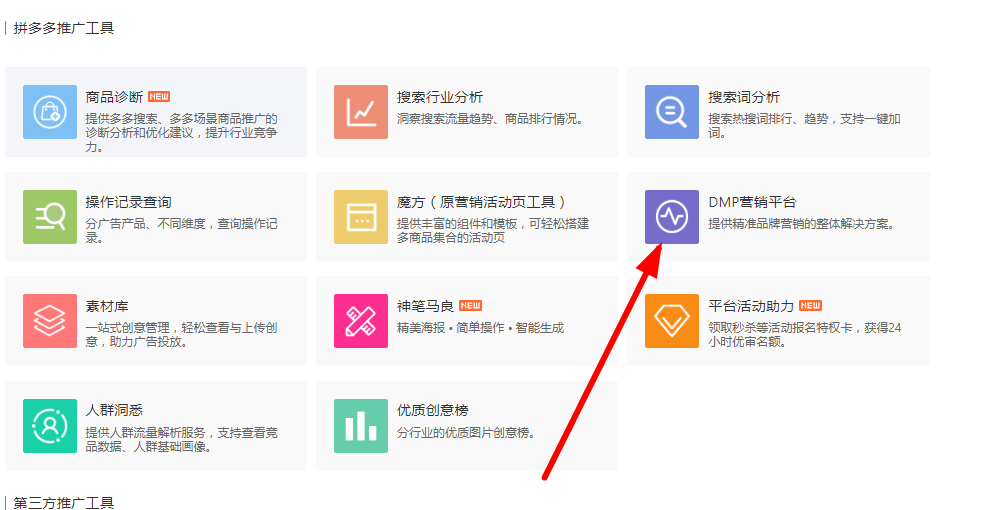986x510 pixels.
Task: Select the 素材库 stacked layers icon
Action: click(50, 321)
